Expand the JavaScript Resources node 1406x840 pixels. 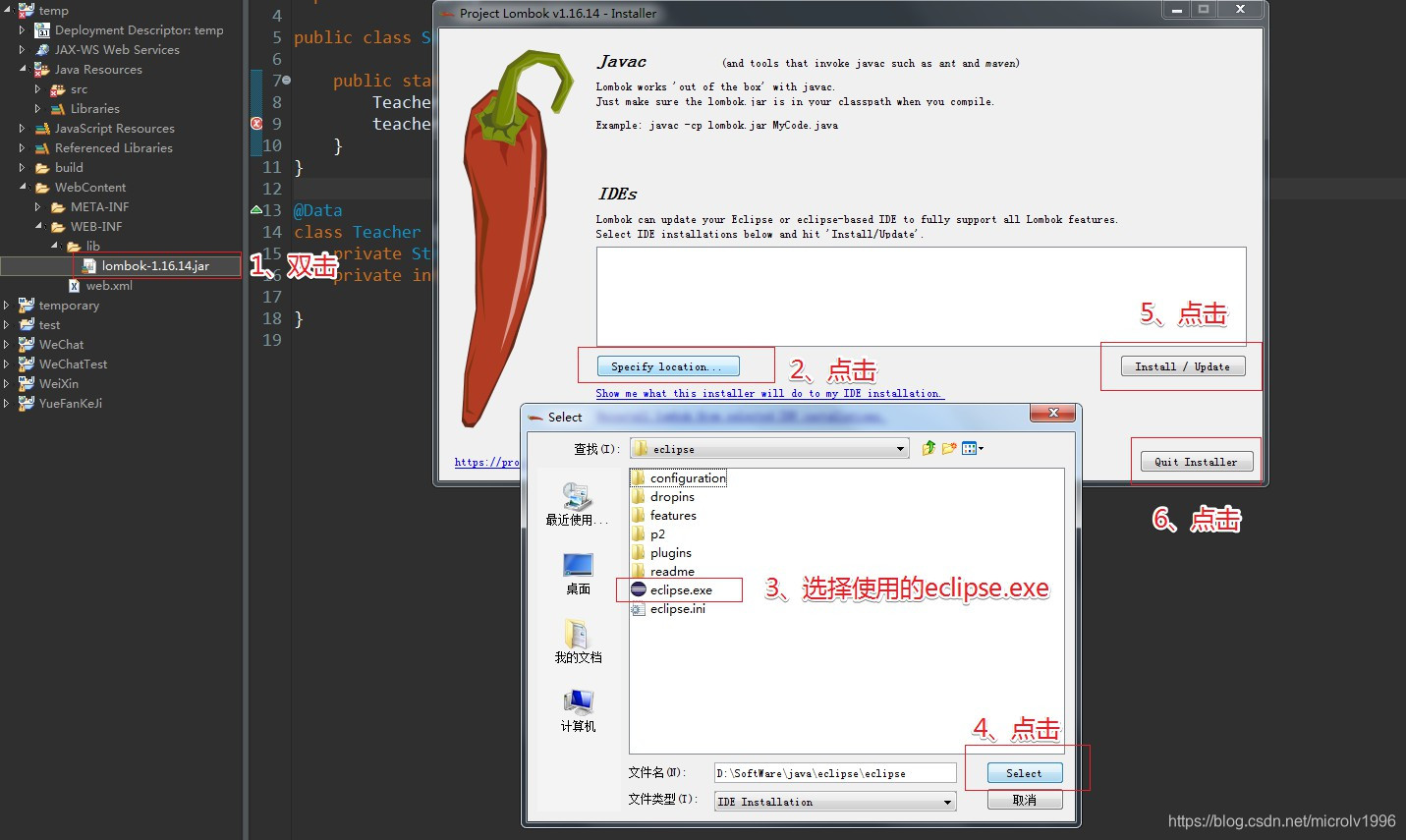point(23,129)
